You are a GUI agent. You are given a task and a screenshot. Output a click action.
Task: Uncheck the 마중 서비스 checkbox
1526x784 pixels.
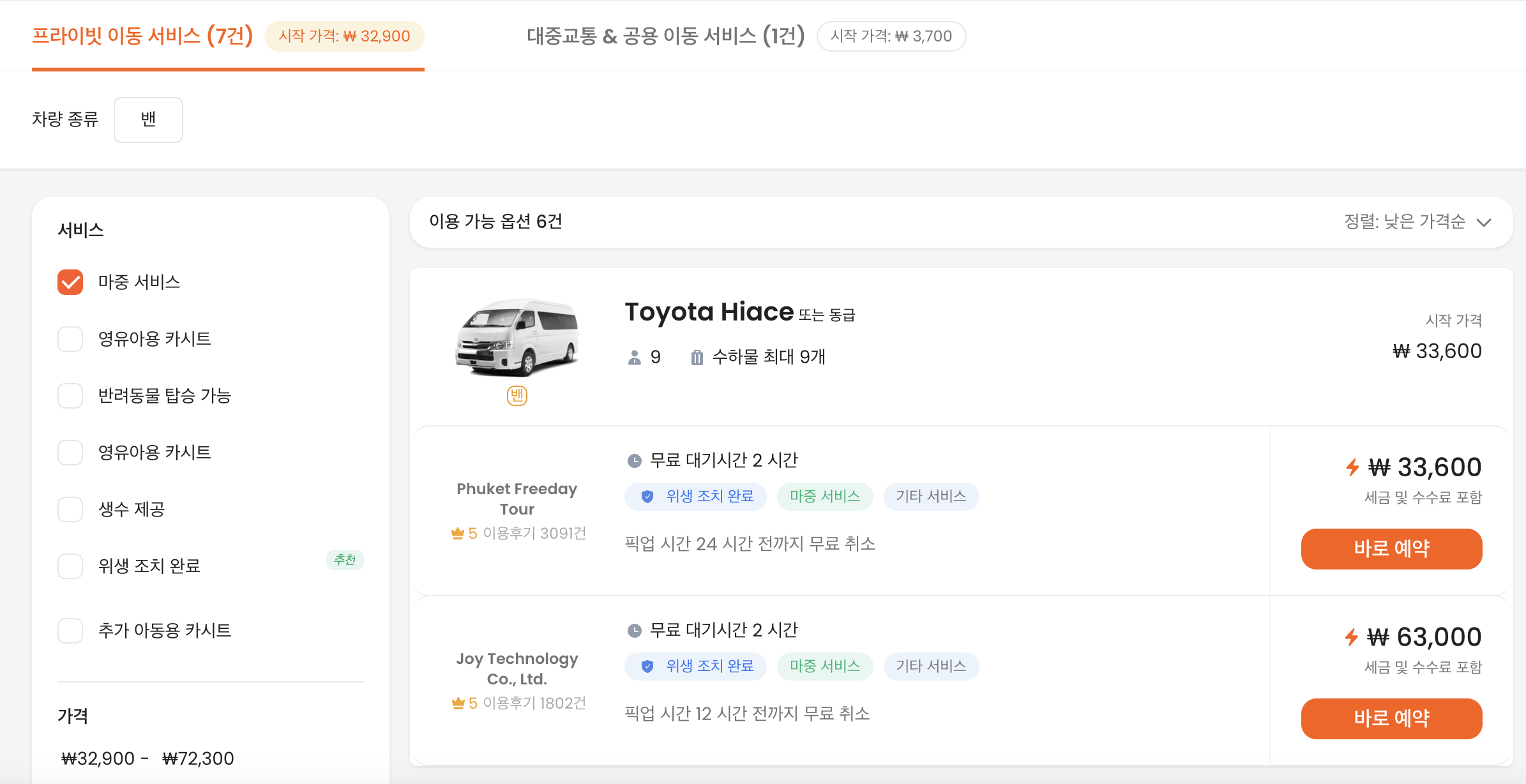[70, 282]
